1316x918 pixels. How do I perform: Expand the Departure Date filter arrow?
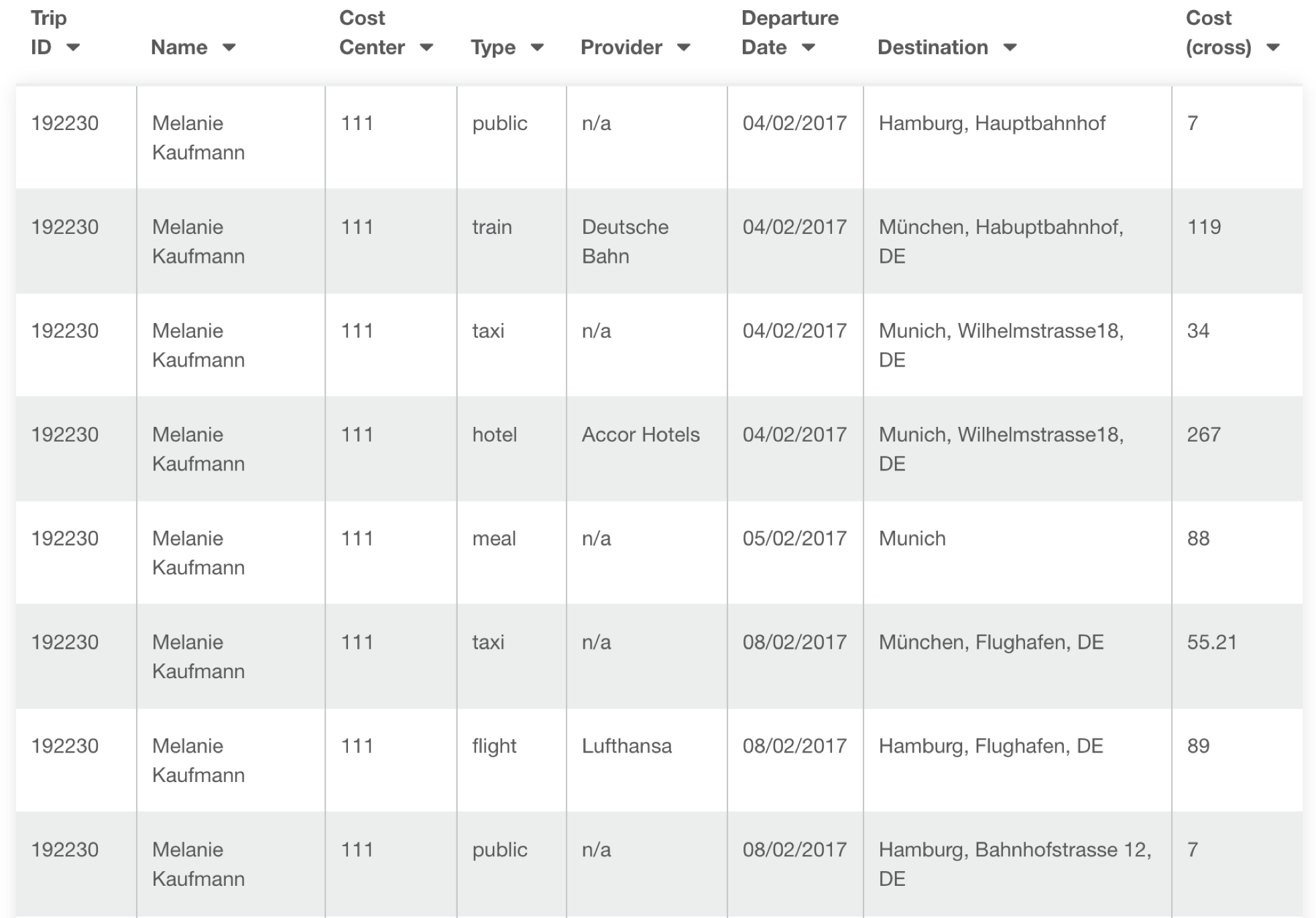coord(809,48)
